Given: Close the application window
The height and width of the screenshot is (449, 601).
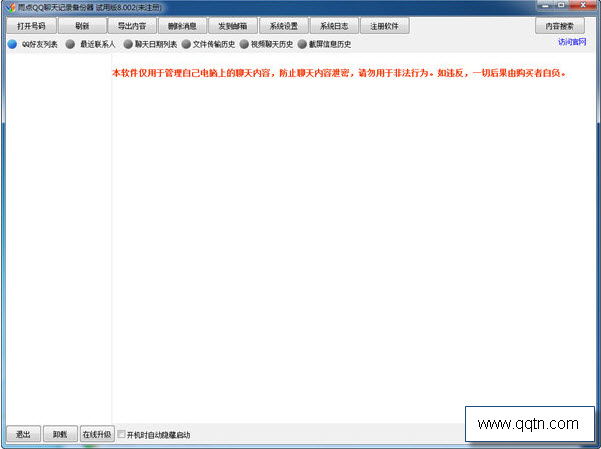Looking at the screenshot, I should coord(583,5).
